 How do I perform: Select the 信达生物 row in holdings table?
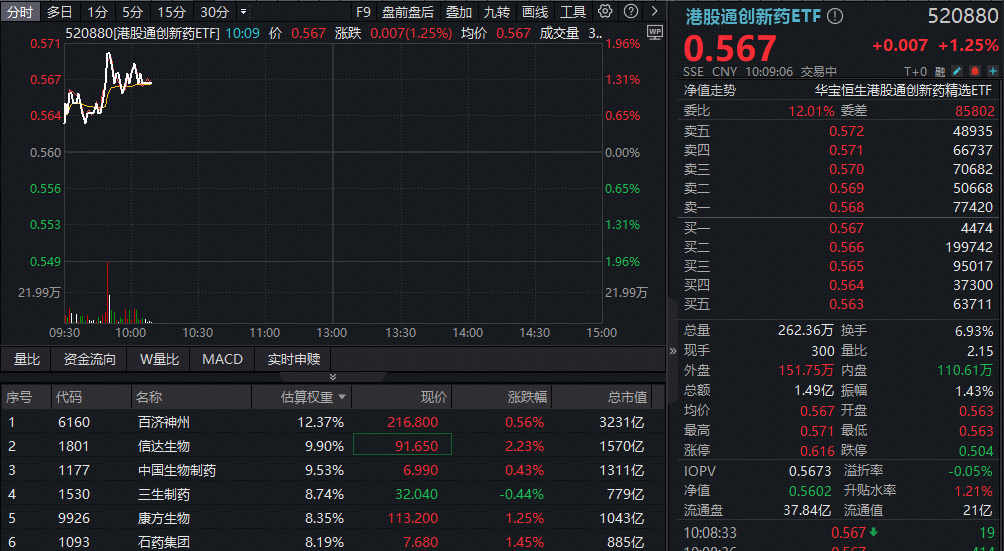[x=164, y=446]
